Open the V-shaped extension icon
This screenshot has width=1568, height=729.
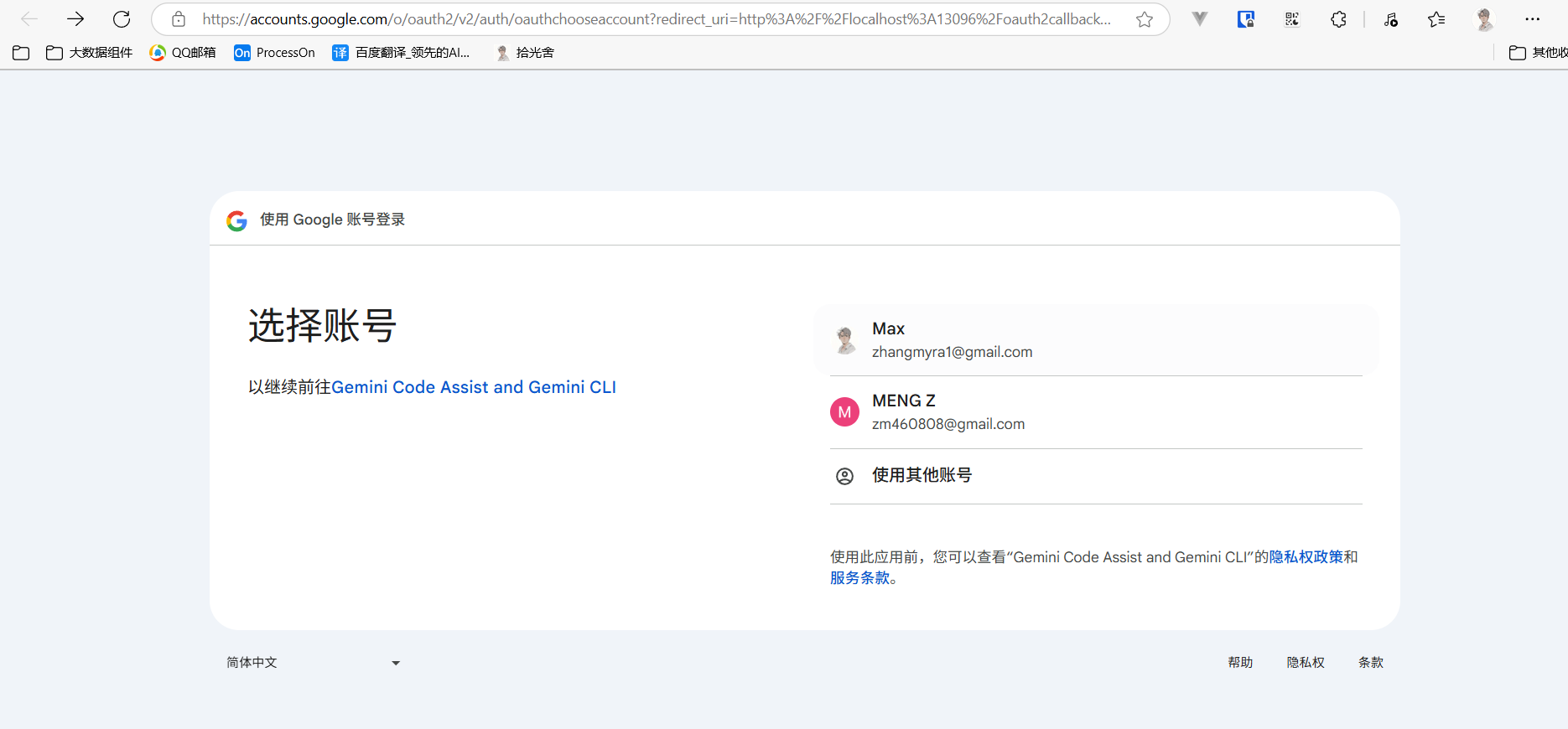pos(1200,19)
